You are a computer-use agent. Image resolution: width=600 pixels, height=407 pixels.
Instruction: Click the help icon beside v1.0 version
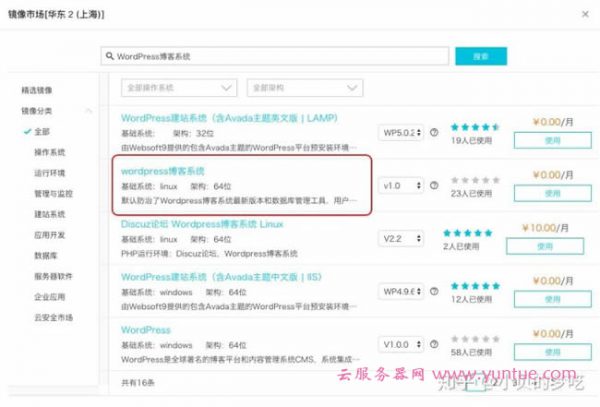(x=434, y=185)
